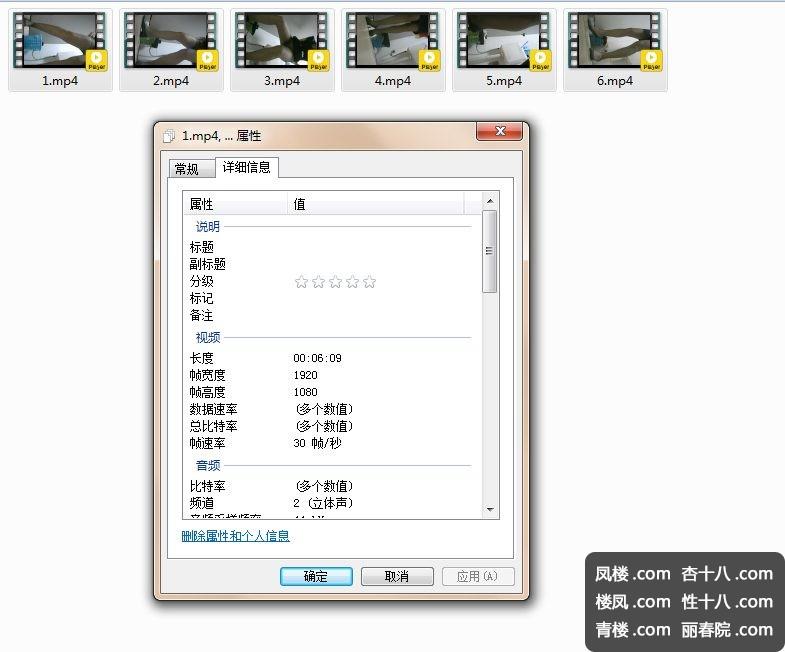The height and width of the screenshot is (652, 785).
Task: Click the properties dialog title bar icon
Action: click(x=169, y=136)
